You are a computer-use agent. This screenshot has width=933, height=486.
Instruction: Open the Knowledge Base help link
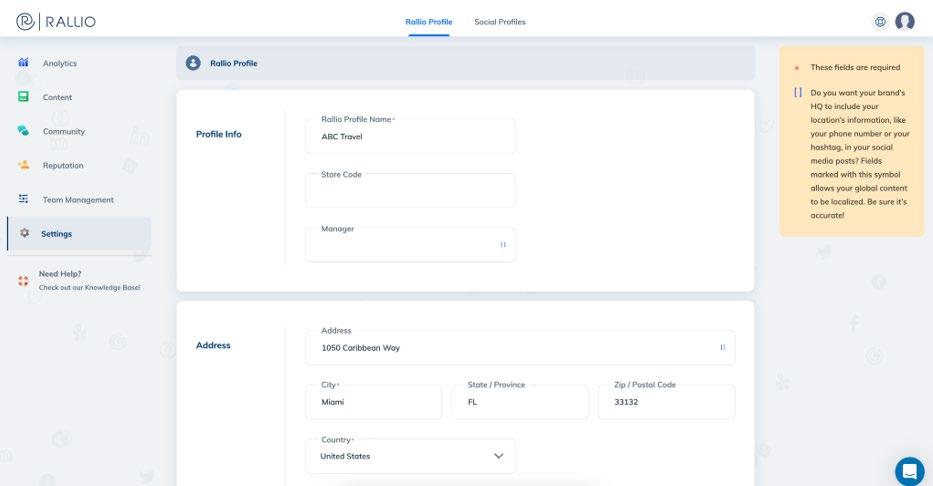pyautogui.click(x=90, y=288)
